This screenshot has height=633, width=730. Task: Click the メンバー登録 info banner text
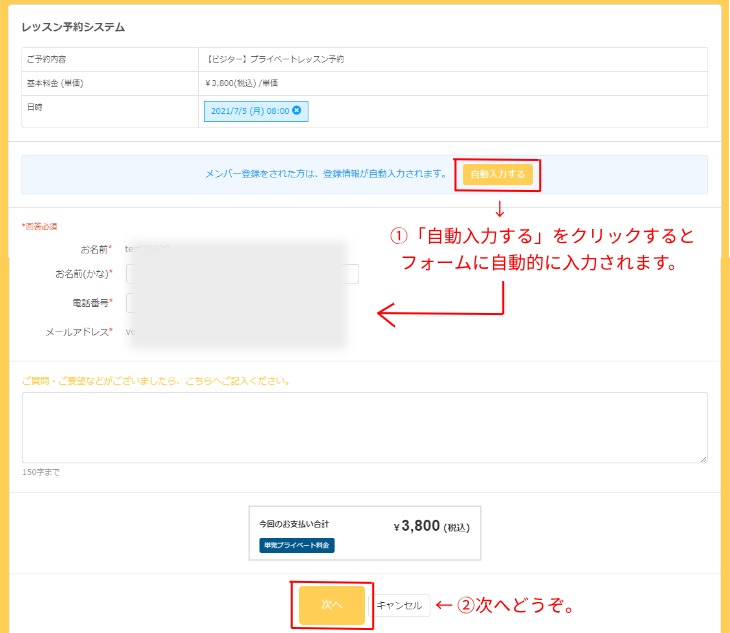click(x=325, y=174)
